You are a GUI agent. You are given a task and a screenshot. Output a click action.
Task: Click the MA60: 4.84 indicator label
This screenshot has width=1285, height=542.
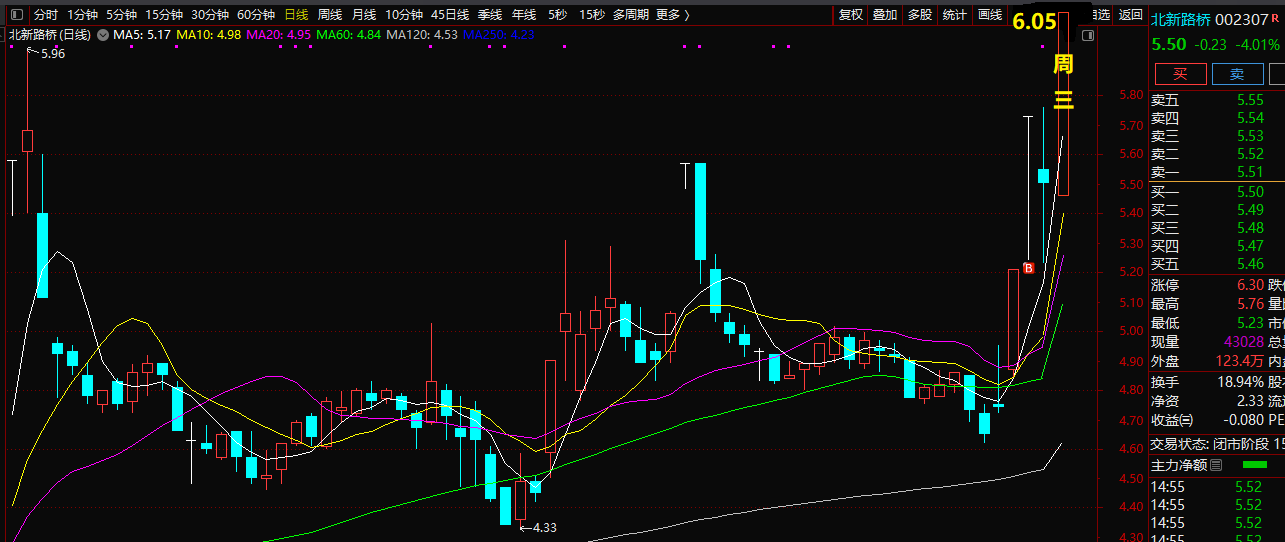(x=348, y=35)
